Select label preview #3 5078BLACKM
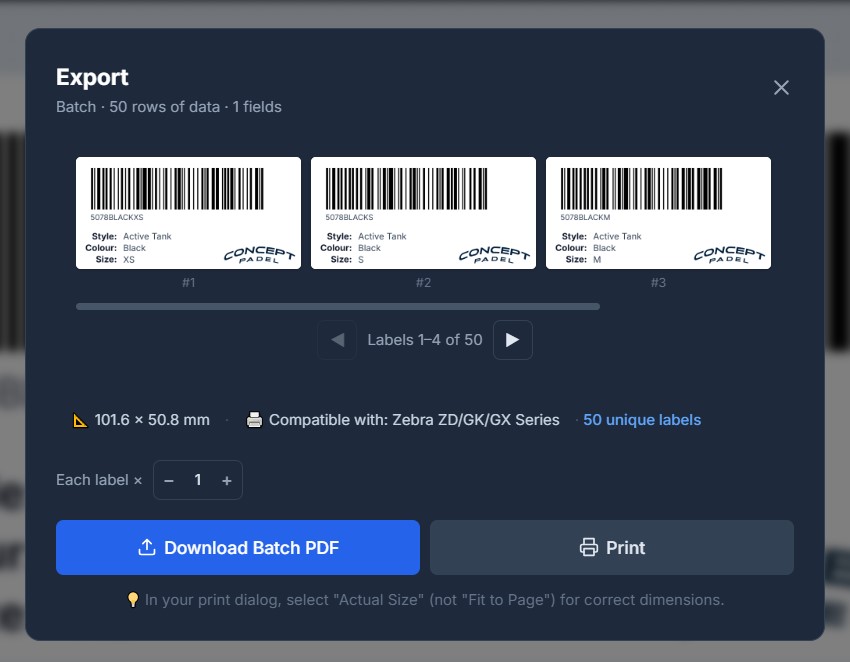 (658, 213)
